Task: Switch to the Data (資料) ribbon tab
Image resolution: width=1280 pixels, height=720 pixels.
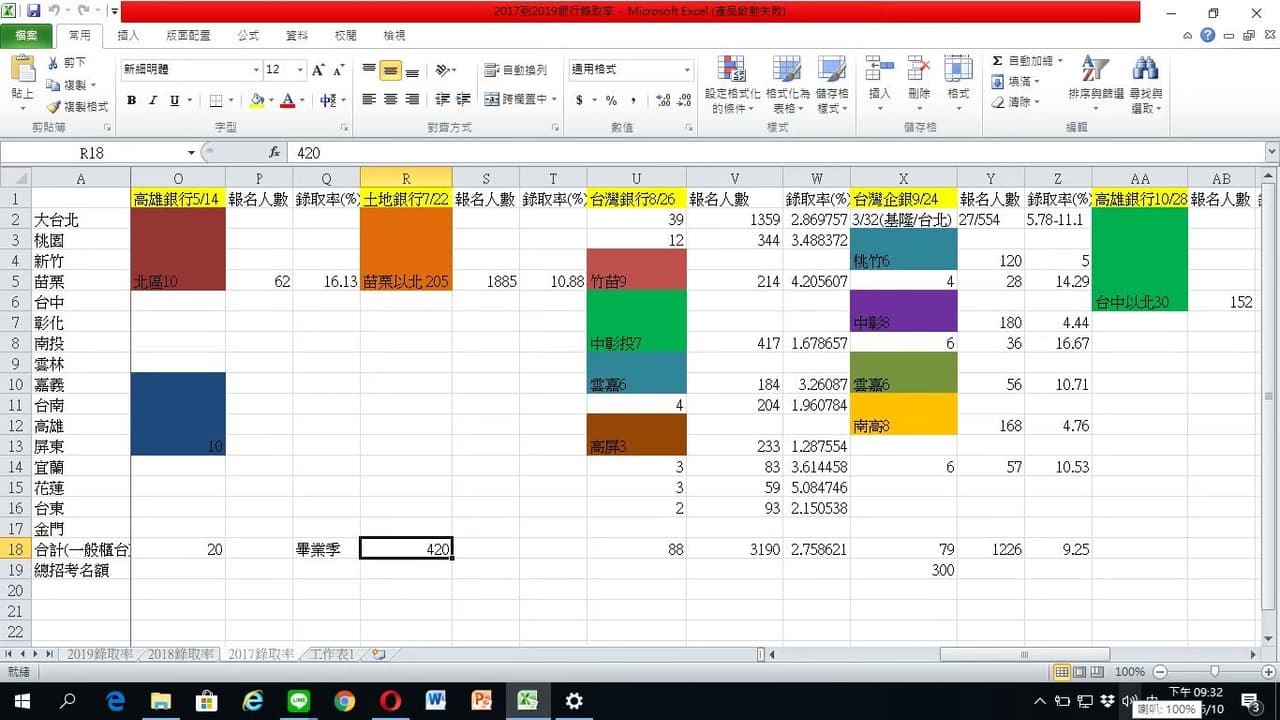Action: tap(297, 36)
